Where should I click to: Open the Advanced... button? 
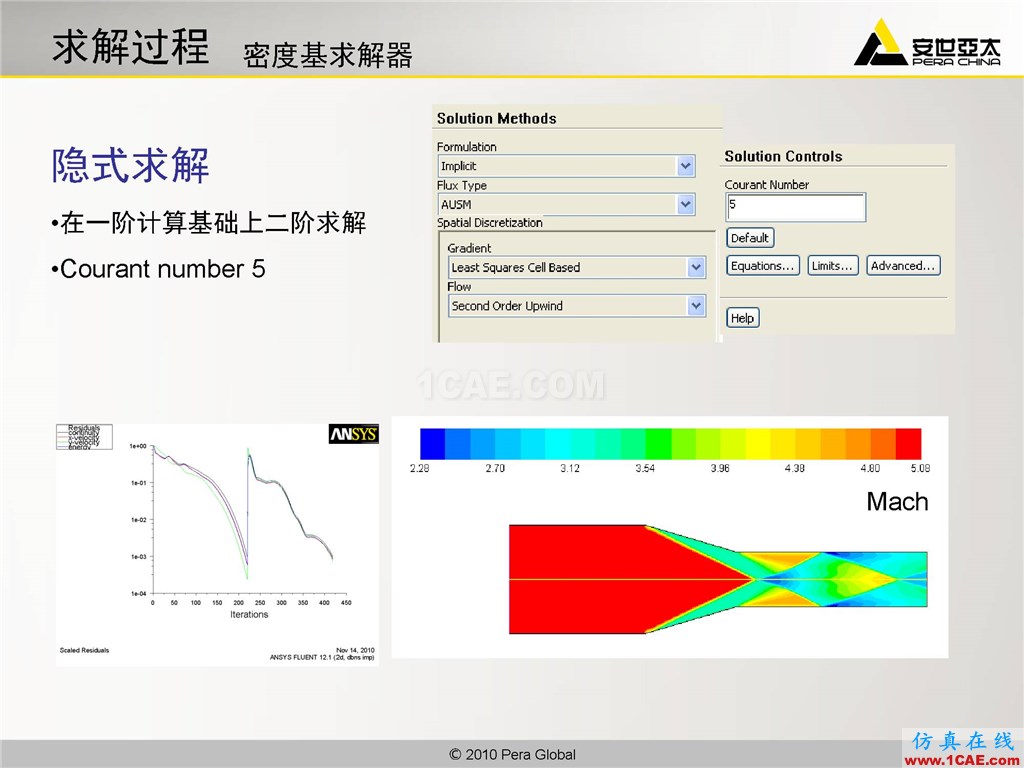click(903, 266)
